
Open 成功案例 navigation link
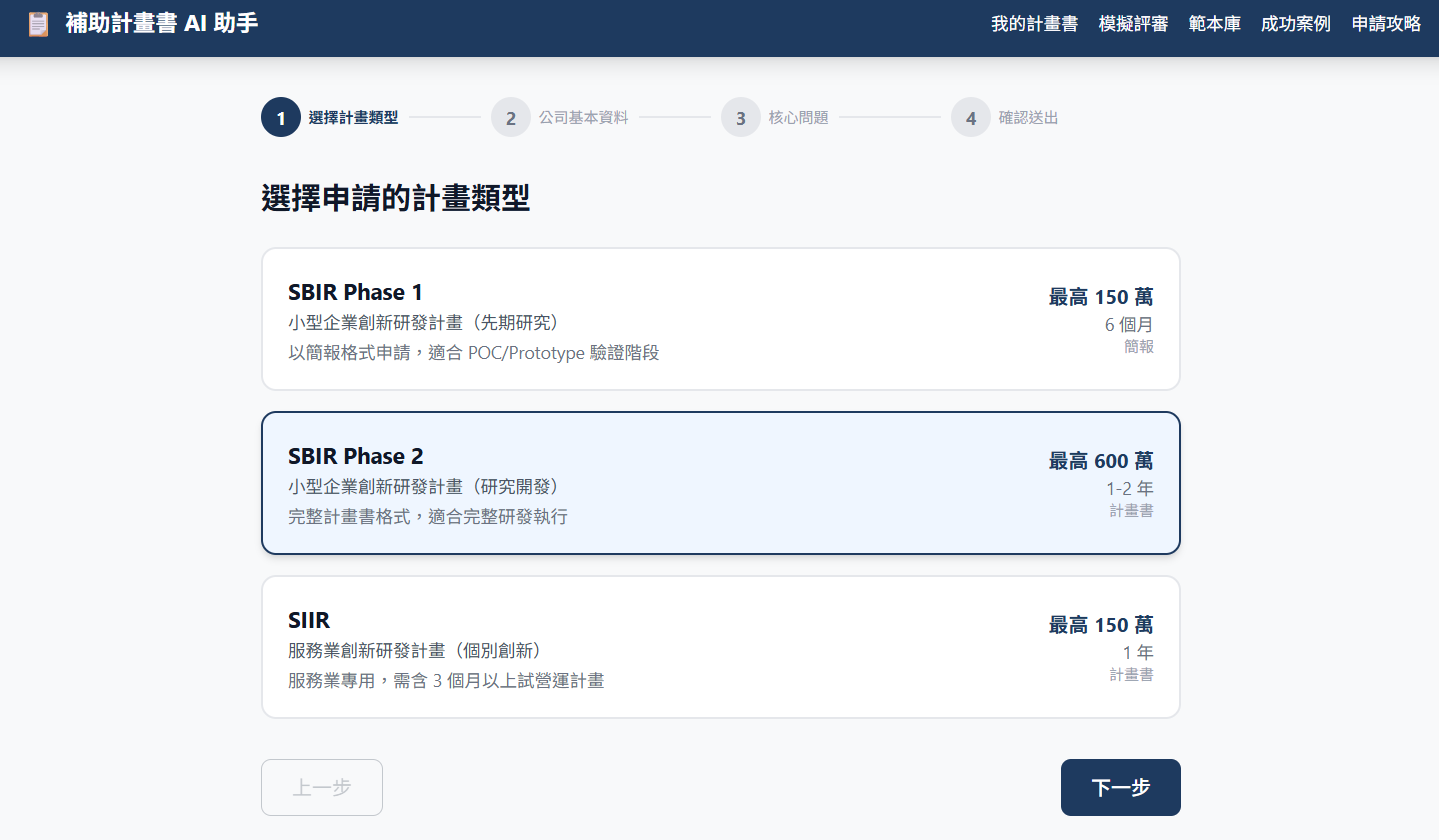click(1296, 24)
